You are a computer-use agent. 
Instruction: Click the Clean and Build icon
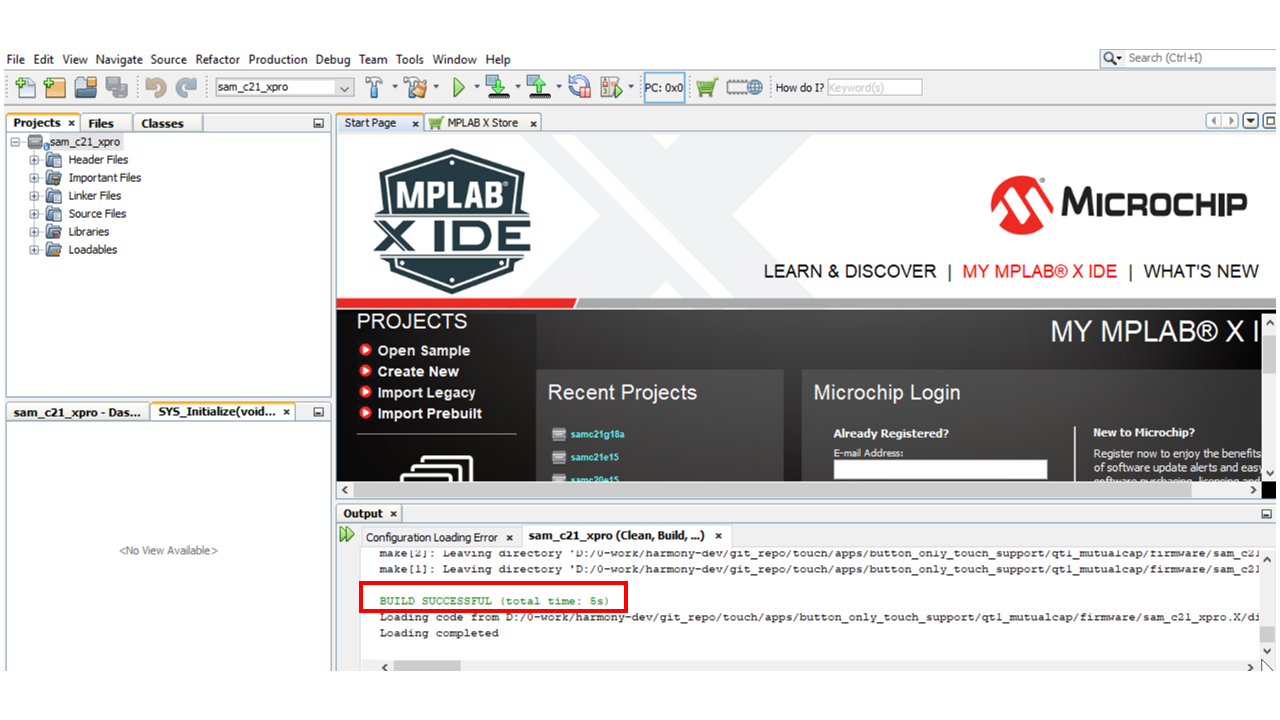pos(415,88)
